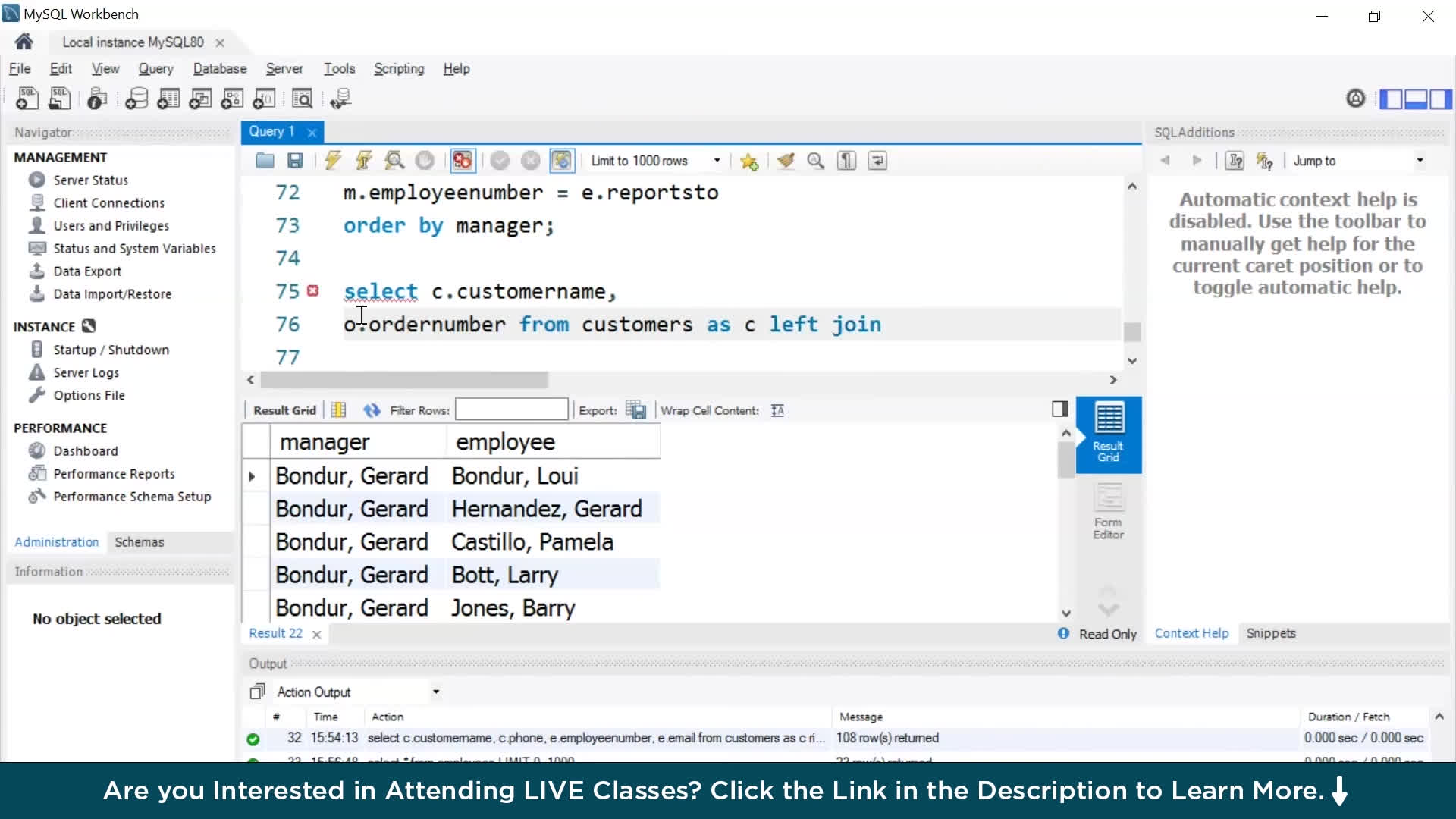1456x819 pixels.
Task: Click the Save script icon
Action: tap(295, 161)
